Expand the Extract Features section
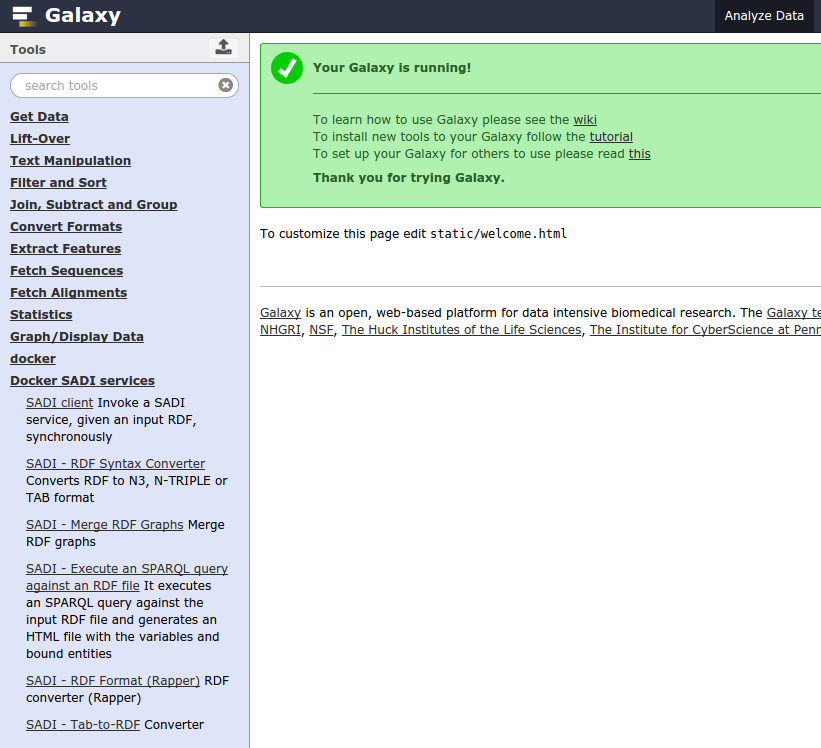The height and width of the screenshot is (748, 821). click(65, 249)
